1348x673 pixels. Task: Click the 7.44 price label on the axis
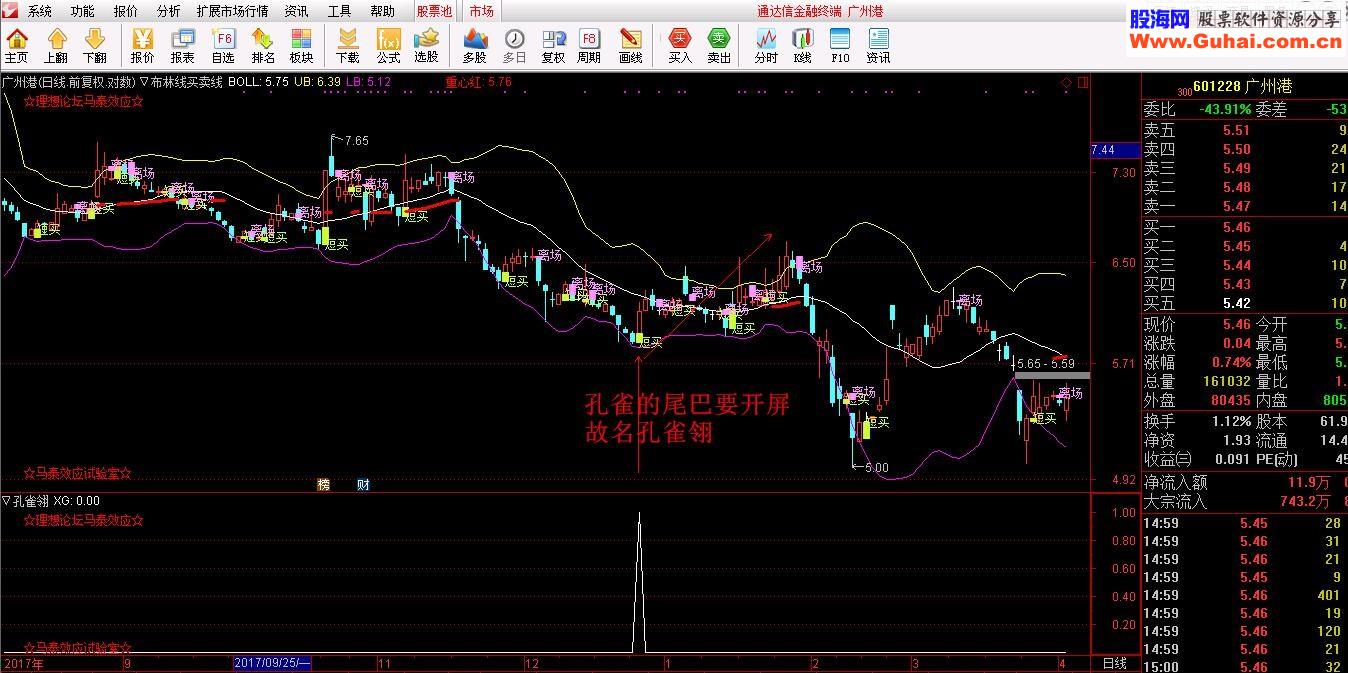click(x=1115, y=150)
